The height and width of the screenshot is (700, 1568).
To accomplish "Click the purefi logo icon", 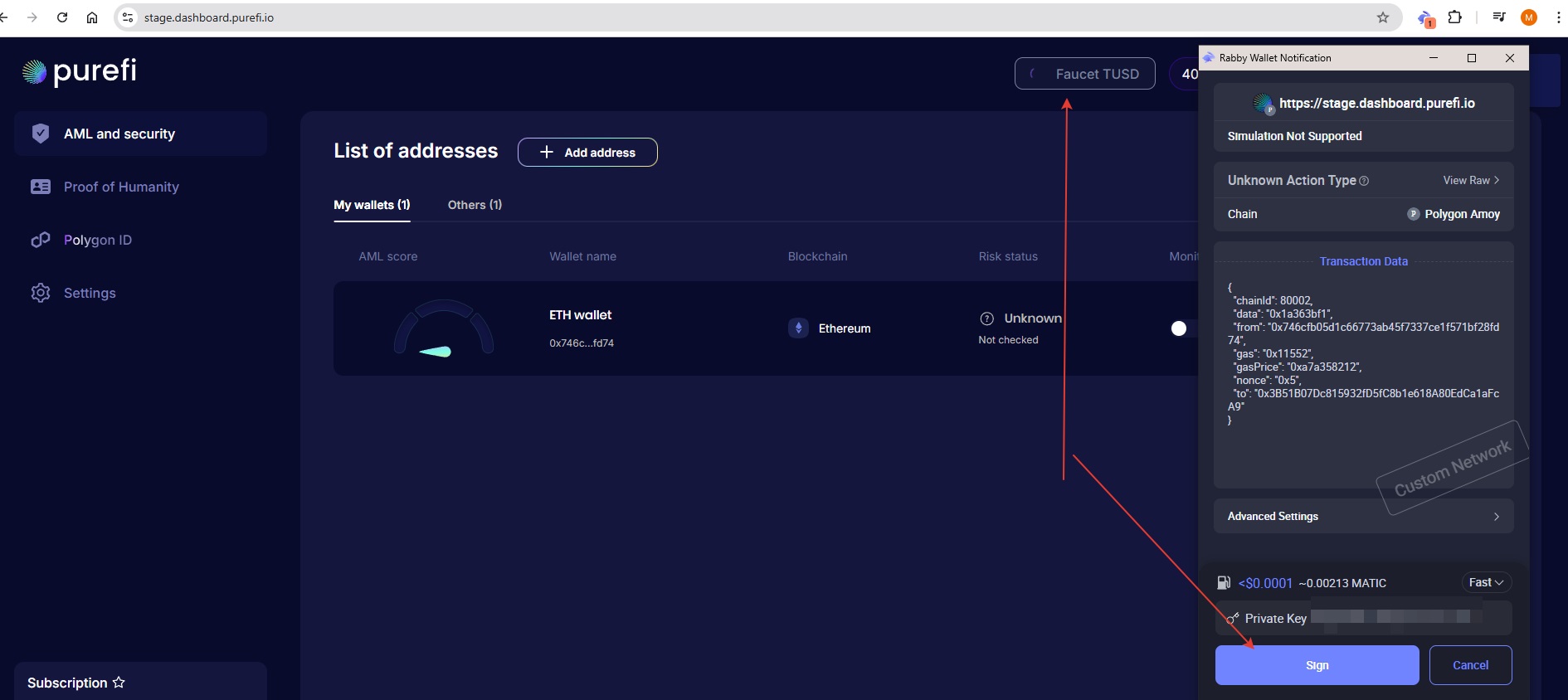I will tap(34, 72).
